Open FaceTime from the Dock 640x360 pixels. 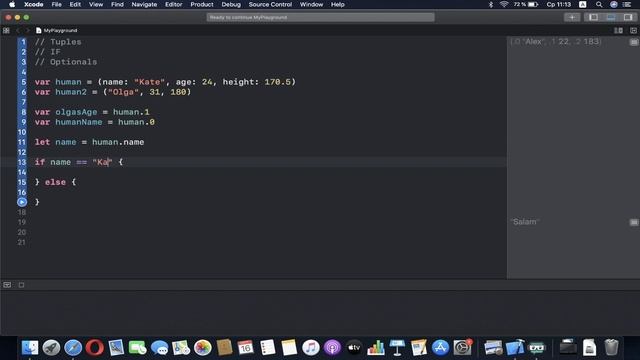pos(138,348)
